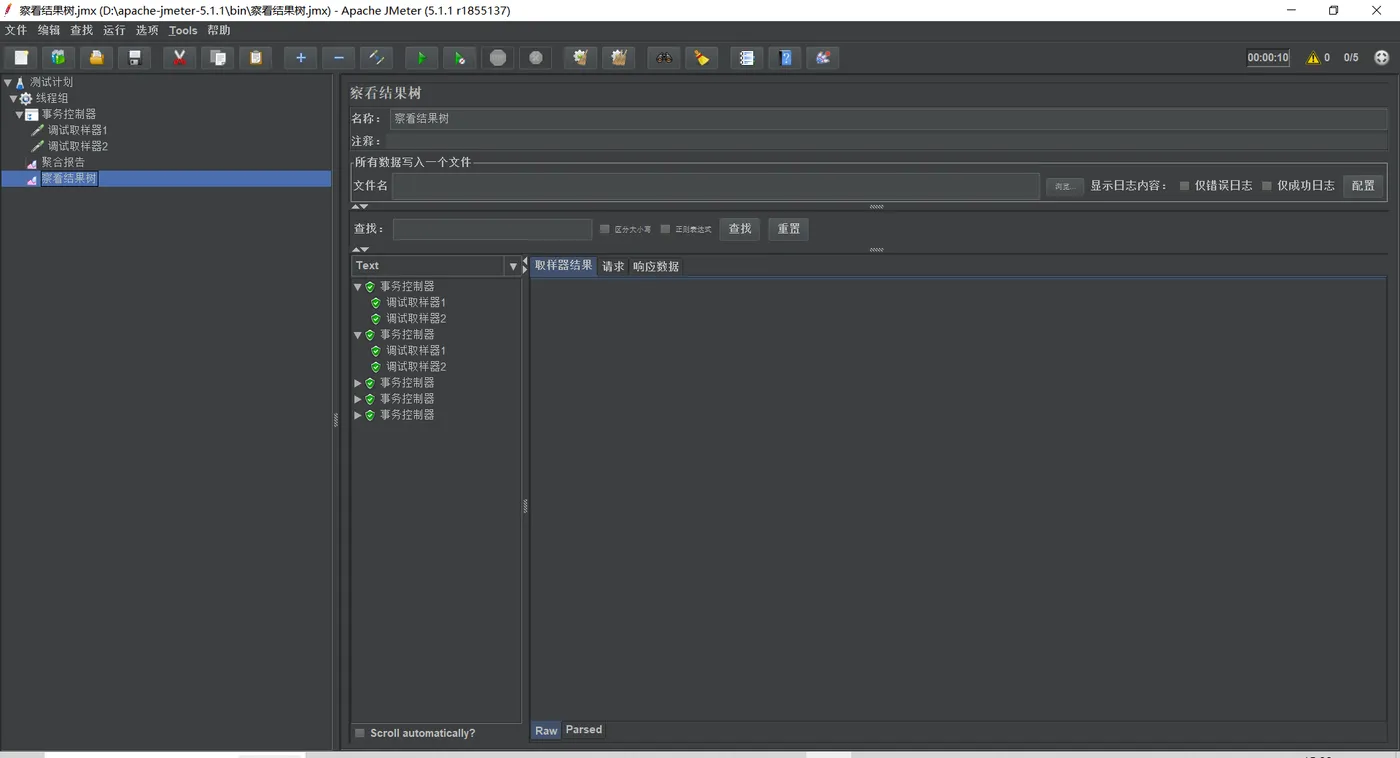Open the Function Helper list icon
This screenshot has height=758, width=1400.
click(746, 58)
